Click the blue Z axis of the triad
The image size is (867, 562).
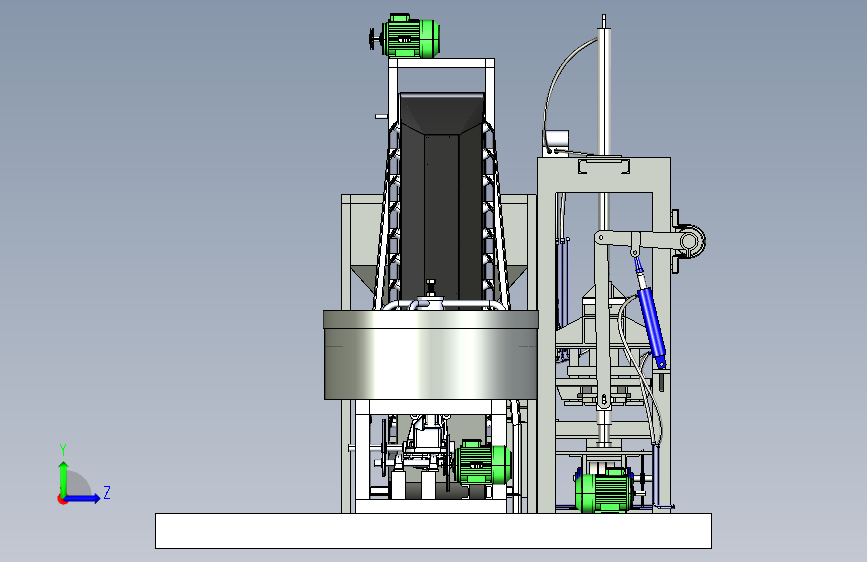click(x=83, y=498)
